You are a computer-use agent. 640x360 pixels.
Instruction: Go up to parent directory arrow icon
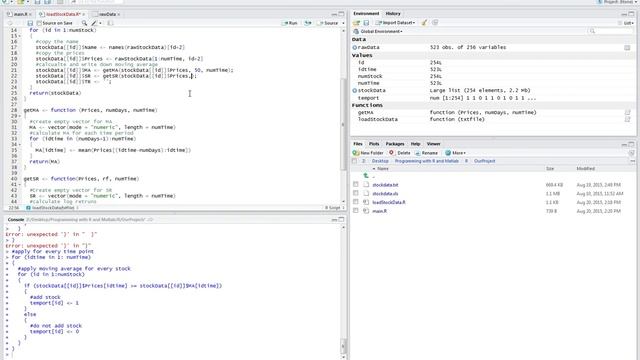[x=366, y=176]
